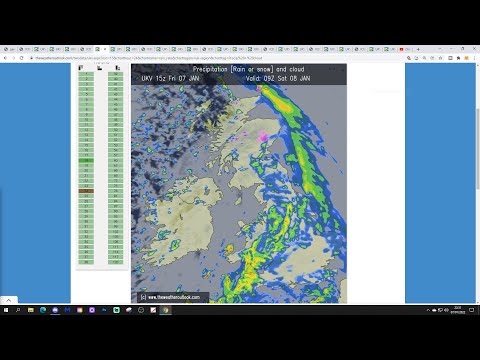480x360 pixels.
Task: Click the 'Valid: 09Z Sat 08 JAN' map header
Action: 278,79
